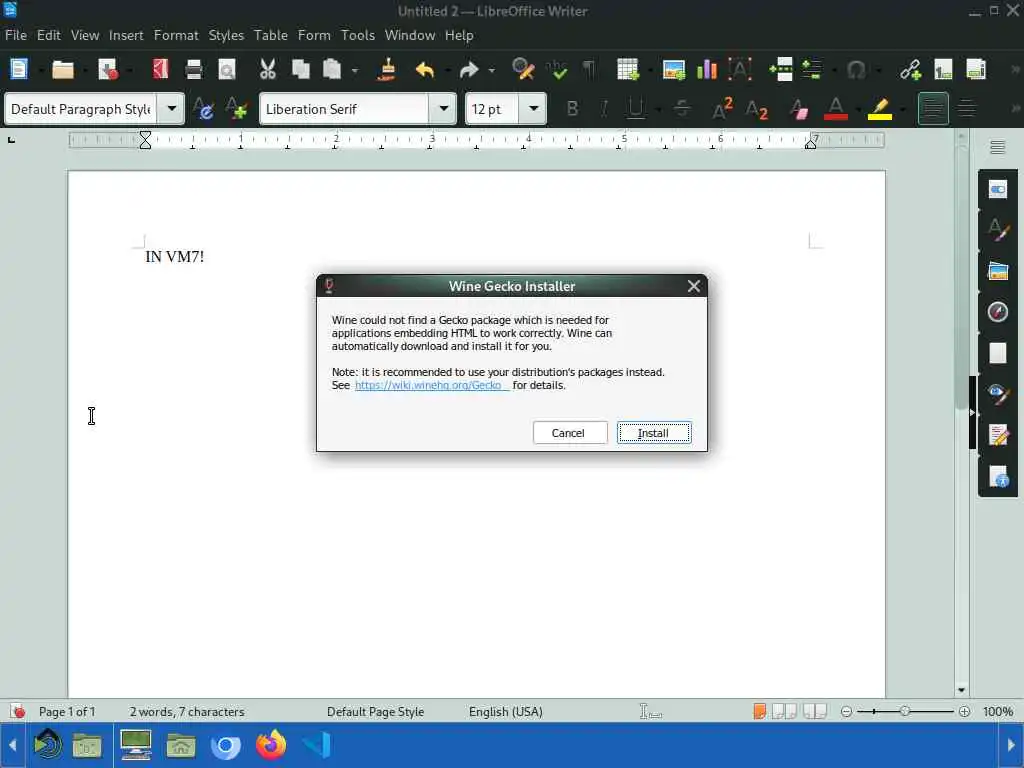Image resolution: width=1024 pixels, height=768 pixels.
Task: Clone formatting with paintbrush icon
Action: [387, 69]
